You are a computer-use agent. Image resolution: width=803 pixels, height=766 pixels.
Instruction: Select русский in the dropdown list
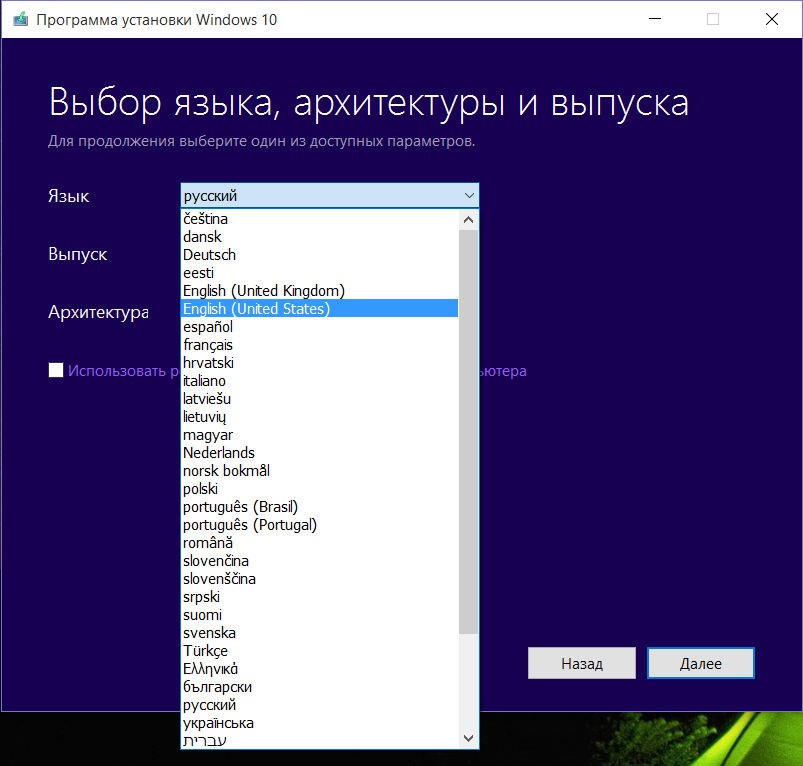click(320, 705)
